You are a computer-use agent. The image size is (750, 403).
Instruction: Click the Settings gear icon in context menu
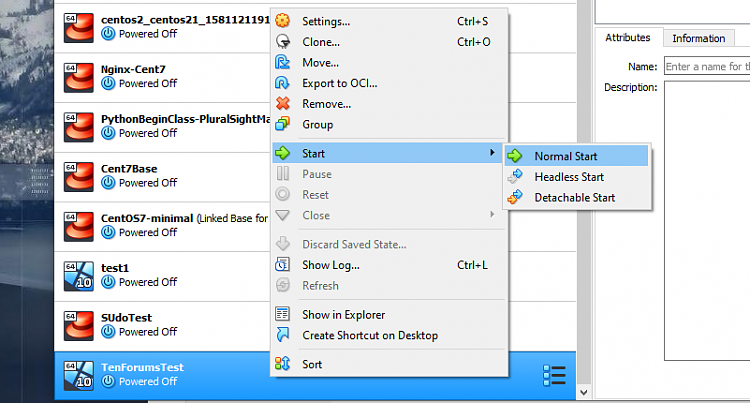tap(283, 21)
